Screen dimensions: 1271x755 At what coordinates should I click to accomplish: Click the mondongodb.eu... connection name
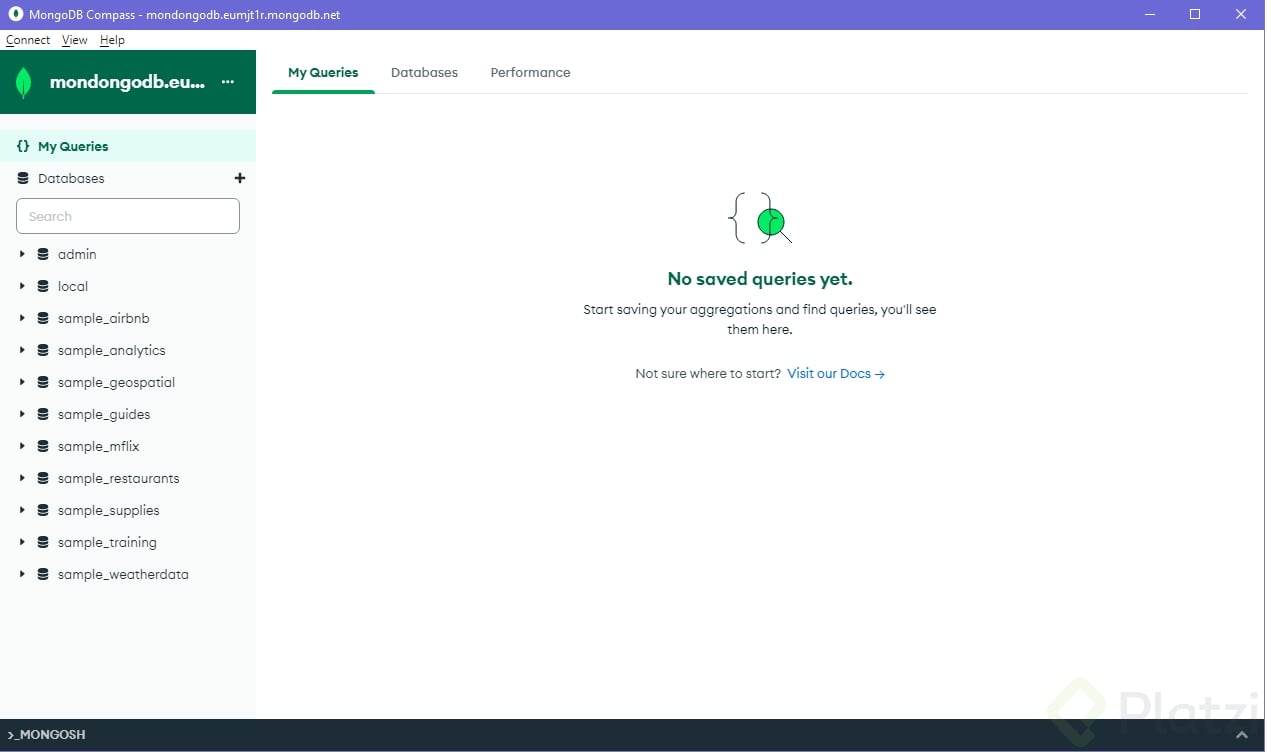tap(127, 82)
